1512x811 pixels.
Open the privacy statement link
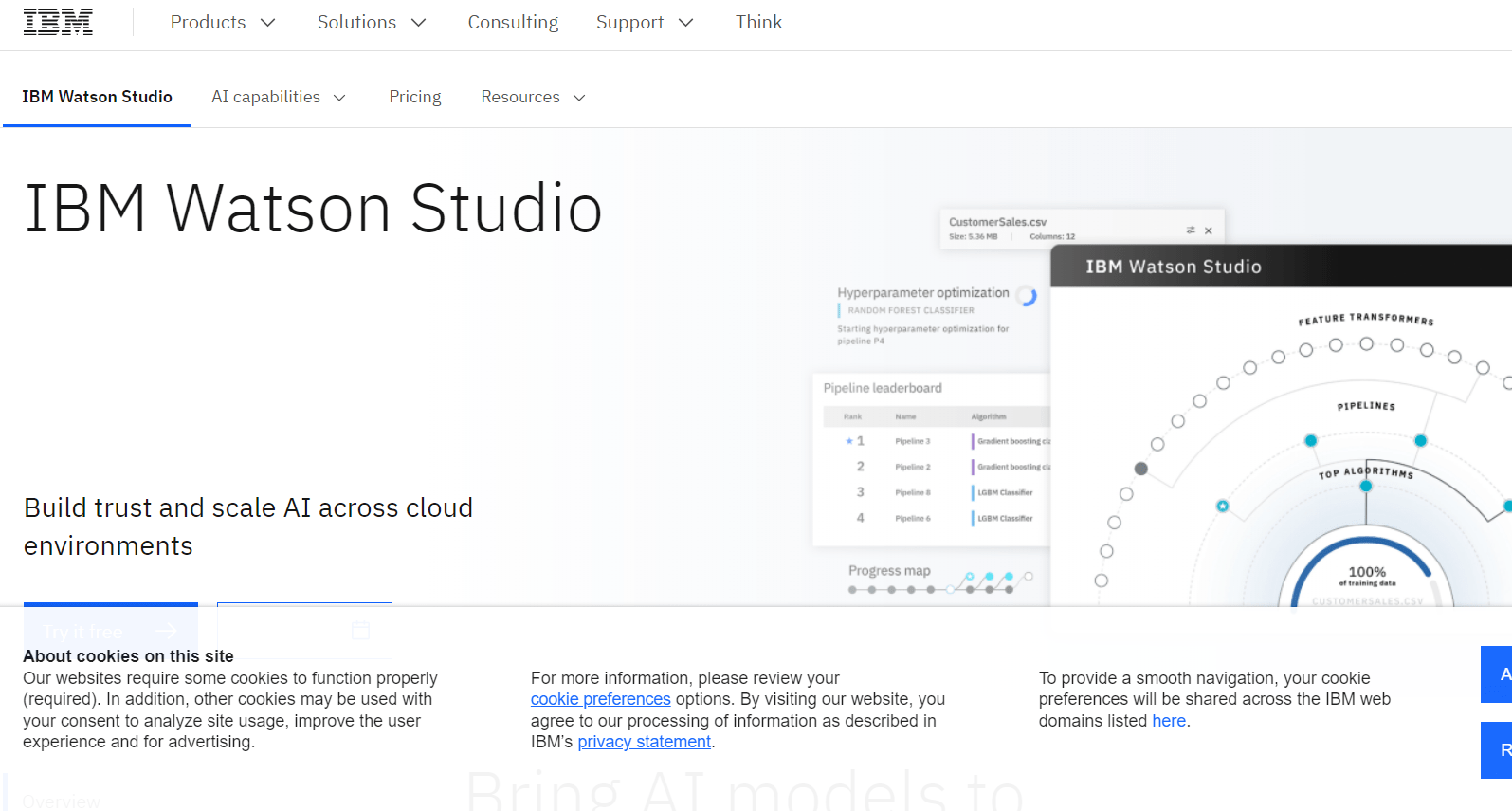(645, 742)
